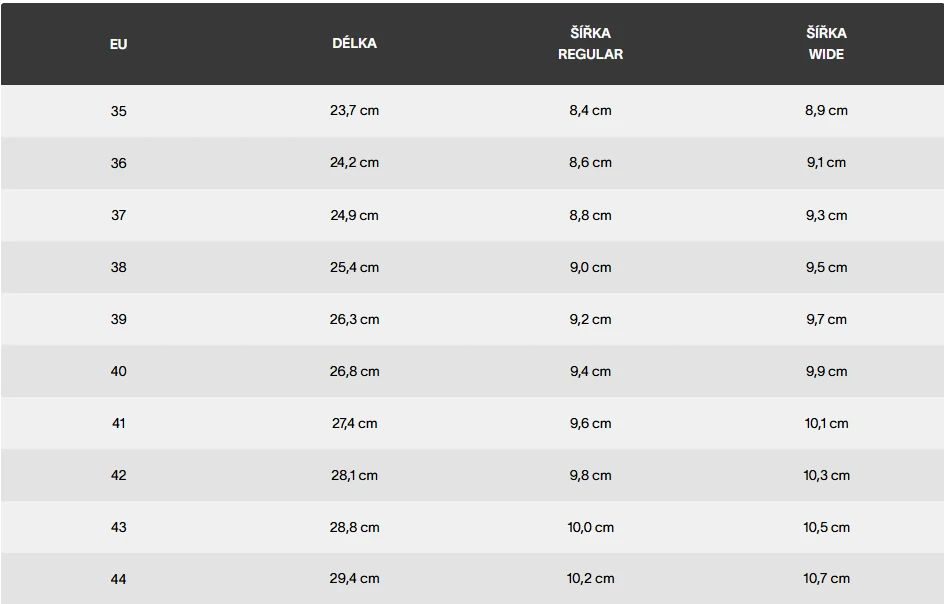Select the EU size 44 cell
944x604 pixels.
(x=119, y=579)
